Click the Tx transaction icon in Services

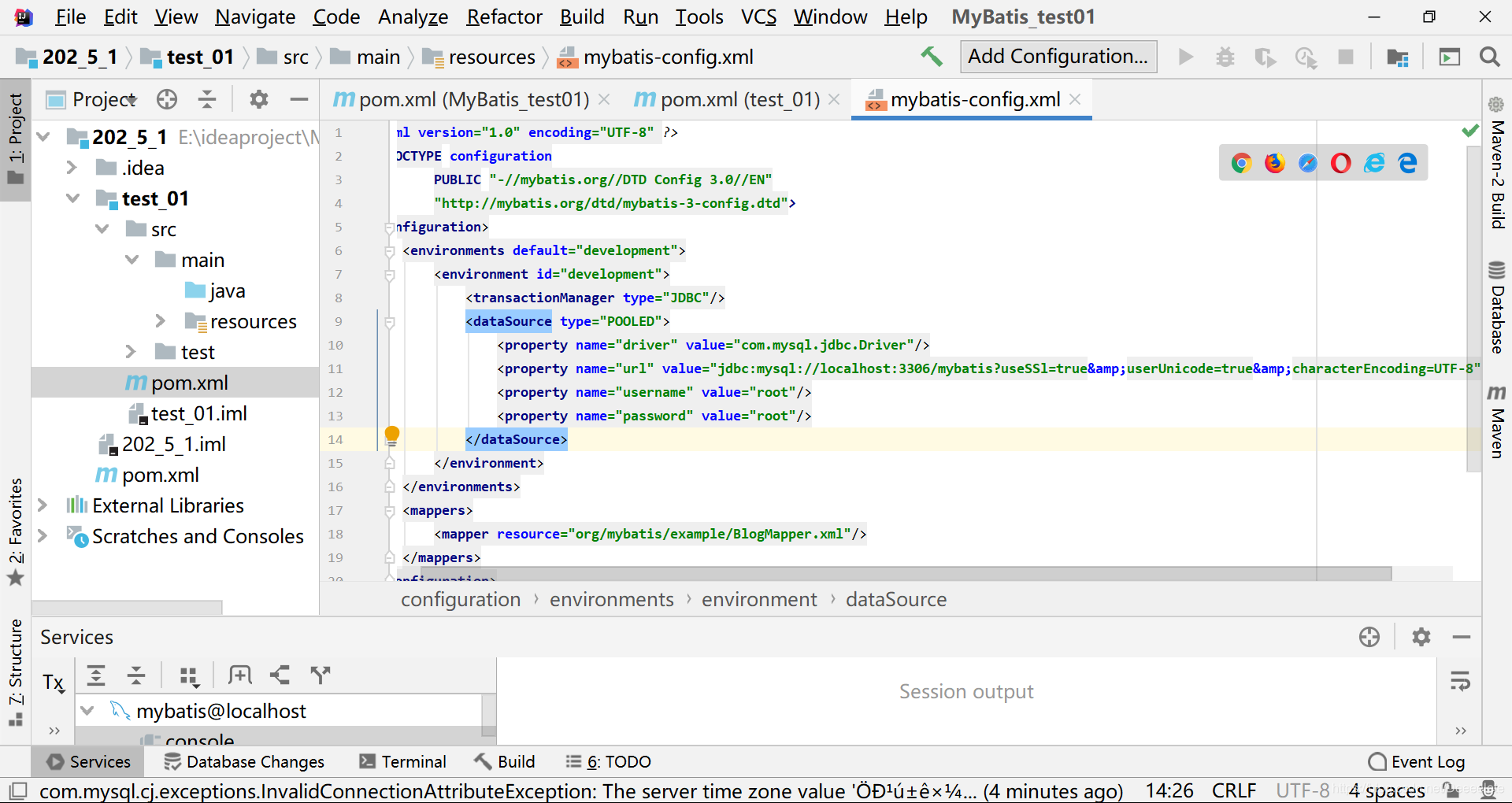[x=54, y=683]
